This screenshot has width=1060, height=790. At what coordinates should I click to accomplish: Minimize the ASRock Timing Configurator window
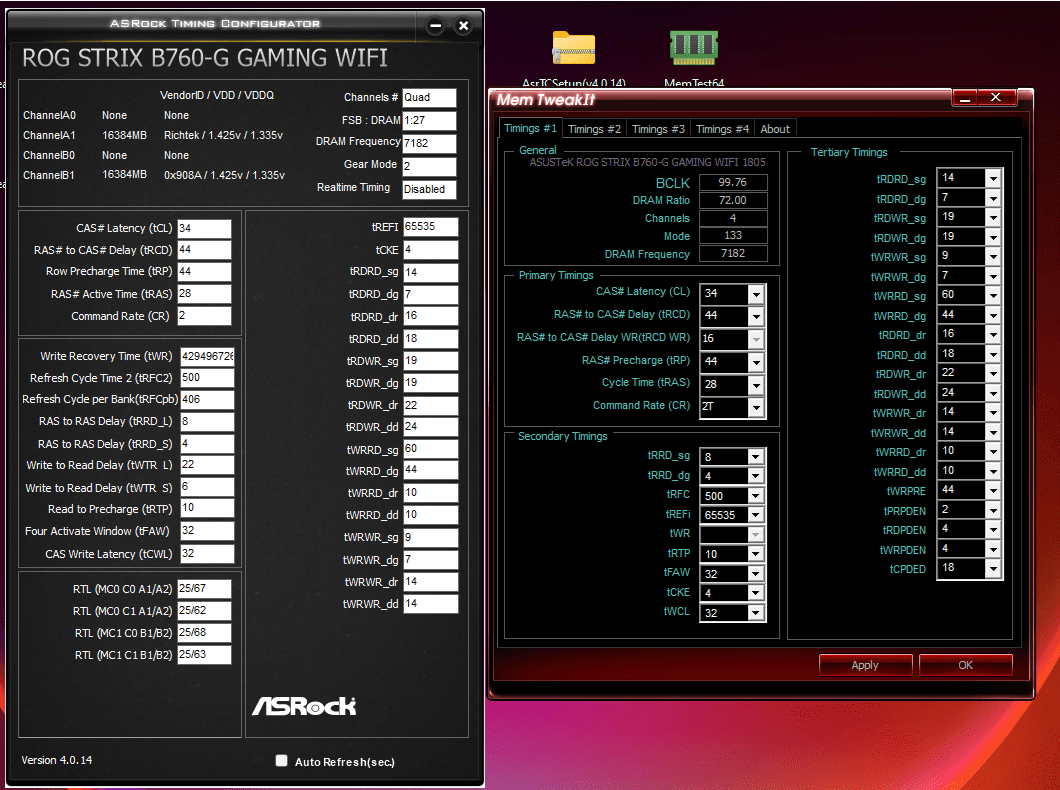click(436, 26)
